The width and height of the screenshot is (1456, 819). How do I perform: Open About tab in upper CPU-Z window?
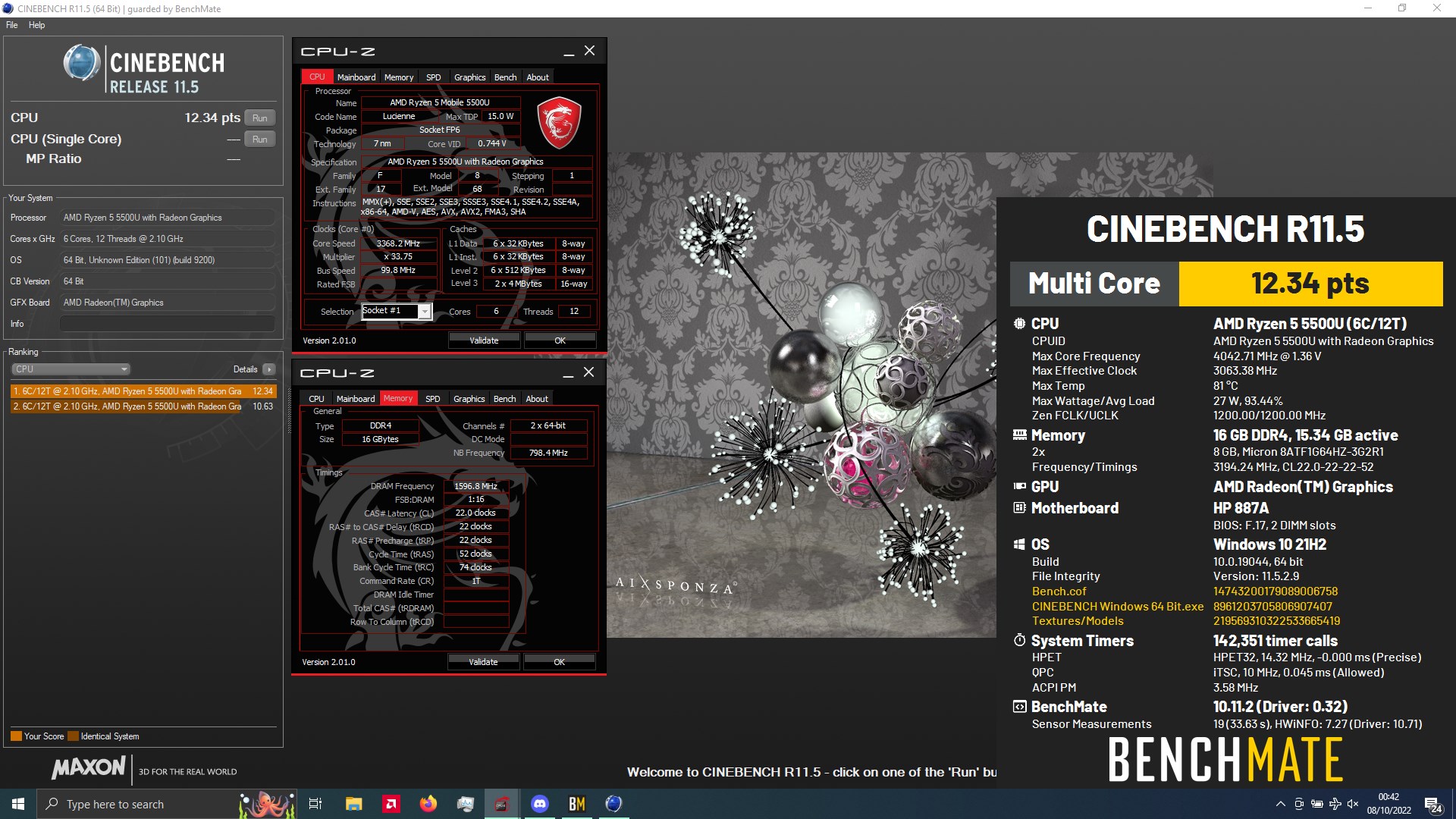[538, 77]
